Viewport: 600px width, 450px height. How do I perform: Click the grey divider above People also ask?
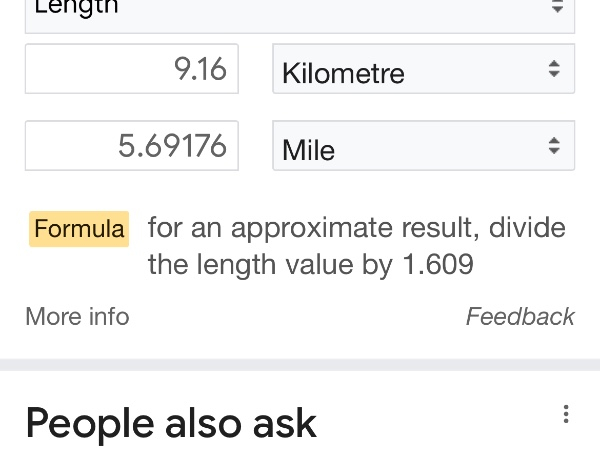300,364
